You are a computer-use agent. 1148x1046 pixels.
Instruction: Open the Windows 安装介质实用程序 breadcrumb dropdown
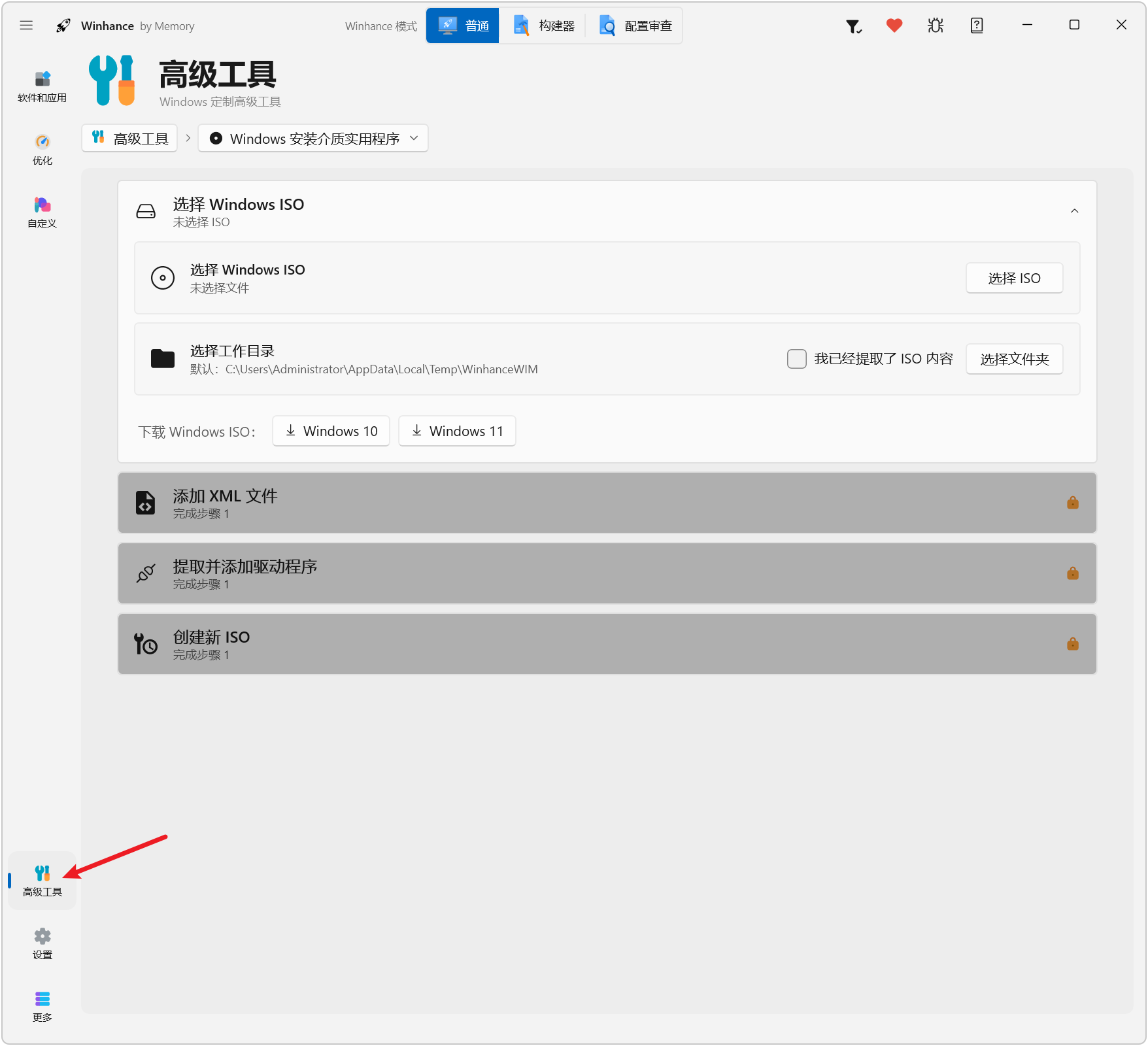click(313, 139)
